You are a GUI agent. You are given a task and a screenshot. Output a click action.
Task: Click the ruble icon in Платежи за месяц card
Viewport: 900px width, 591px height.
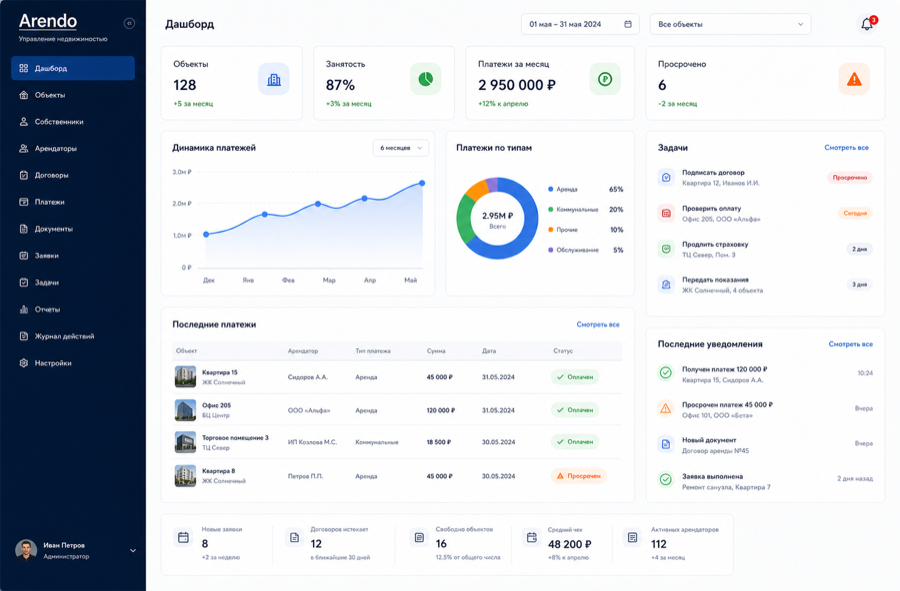click(605, 79)
